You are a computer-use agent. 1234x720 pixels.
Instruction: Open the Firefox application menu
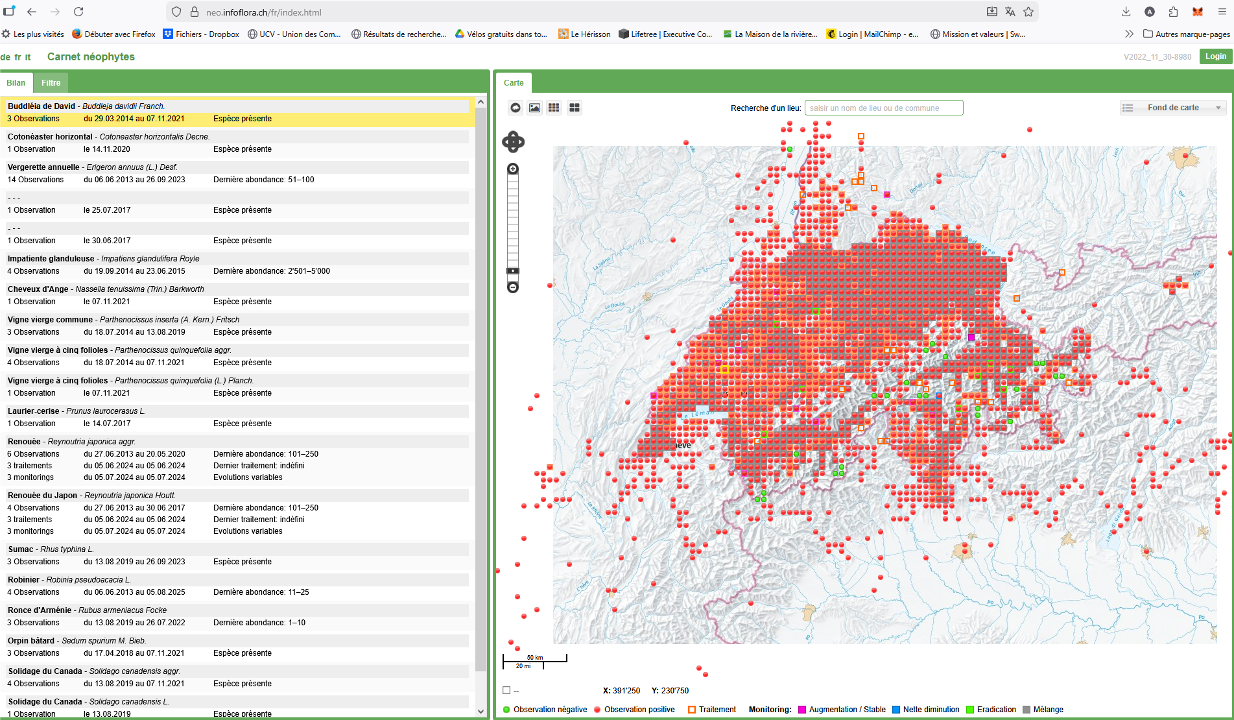point(1222,12)
